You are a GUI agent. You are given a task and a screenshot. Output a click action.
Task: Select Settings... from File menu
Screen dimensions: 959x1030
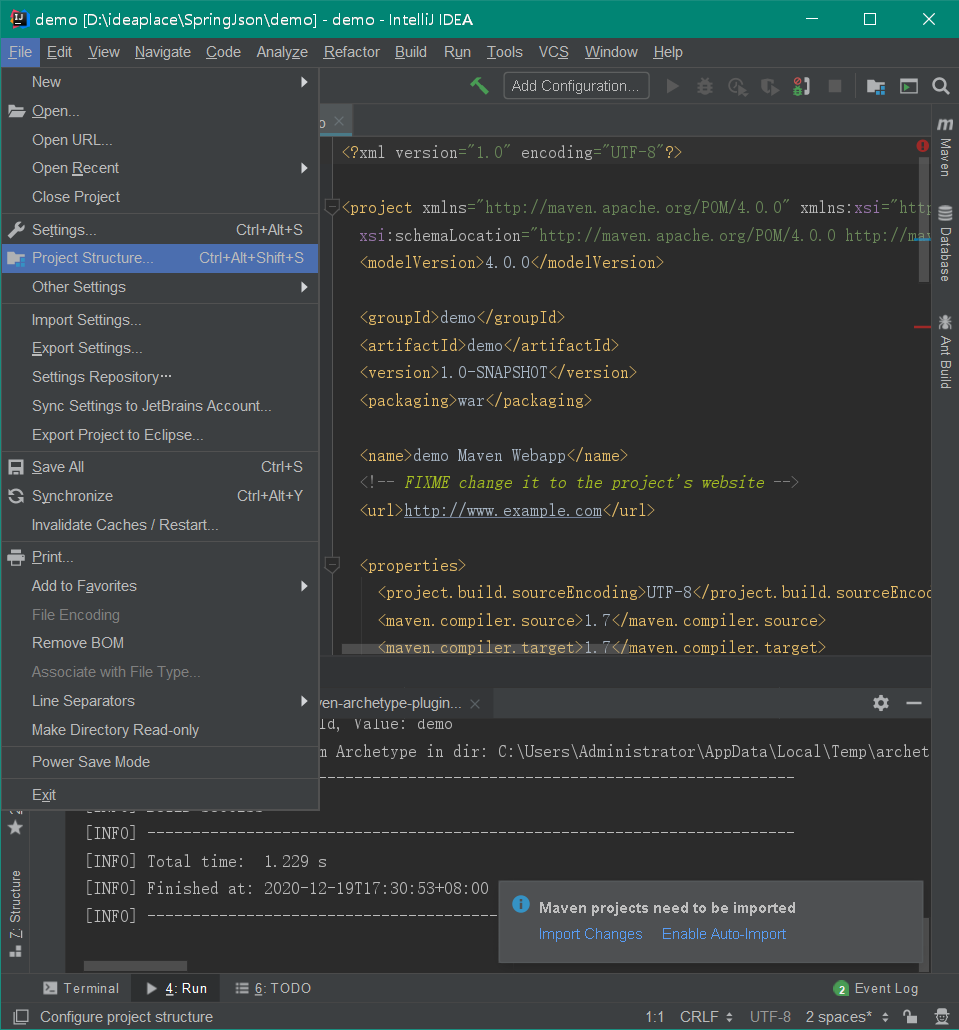pyautogui.click(x=160, y=230)
